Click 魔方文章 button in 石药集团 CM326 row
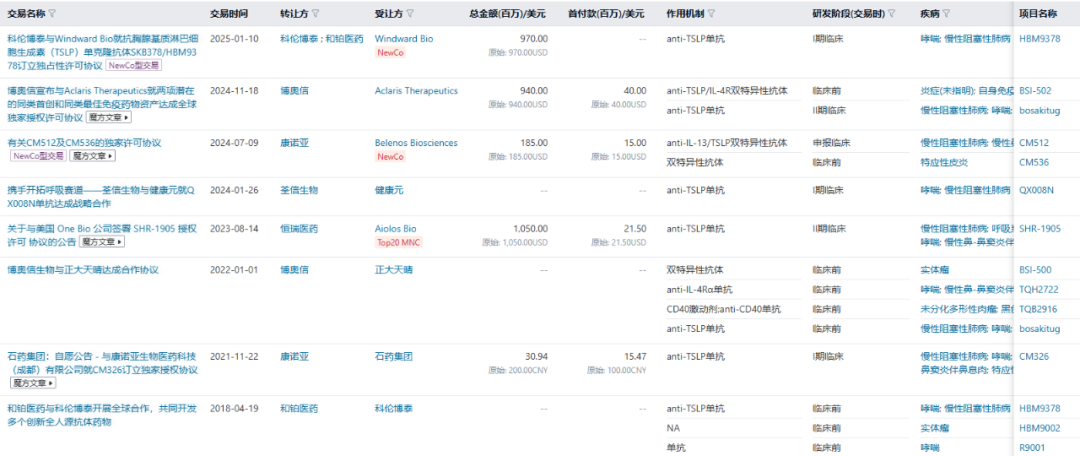The height and width of the screenshot is (456, 1080). 32,383
